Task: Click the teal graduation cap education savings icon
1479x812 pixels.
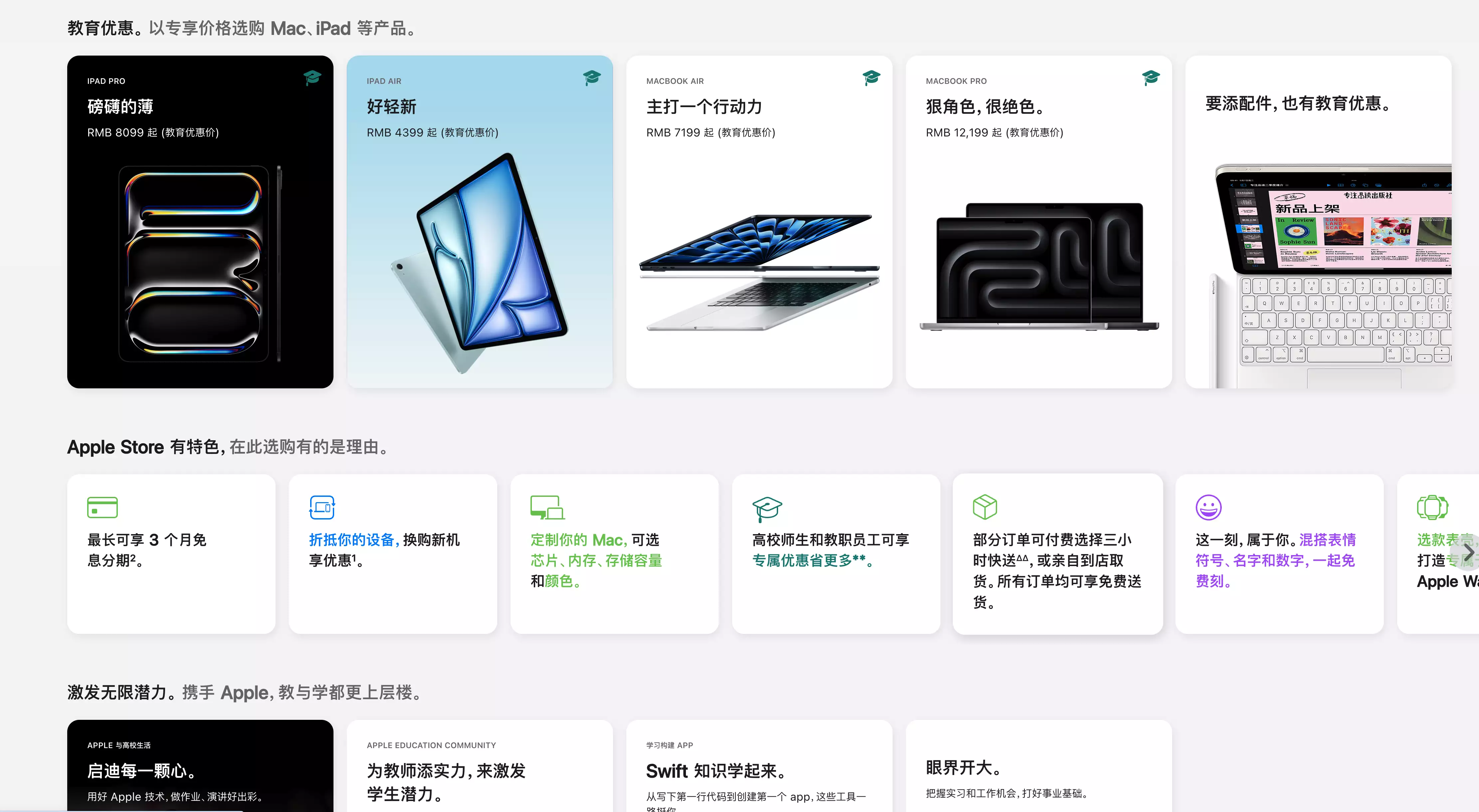Action: (x=768, y=509)
